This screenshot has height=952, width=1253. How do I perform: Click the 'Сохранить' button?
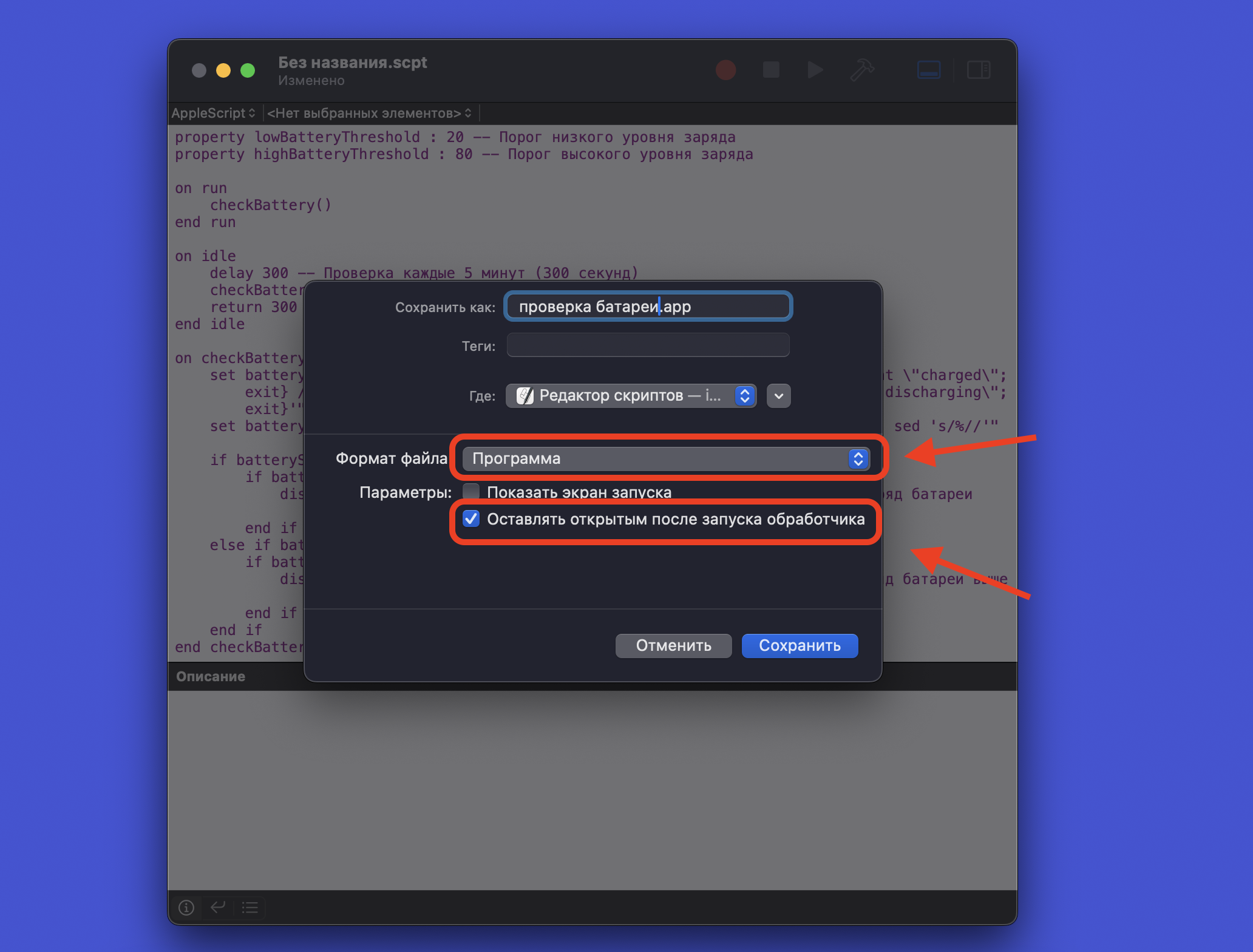[800, 645]
